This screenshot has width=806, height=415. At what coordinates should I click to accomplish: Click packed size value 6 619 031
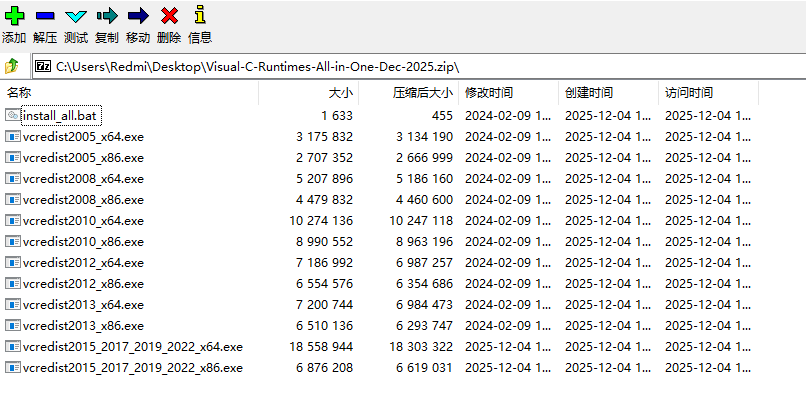[425, 368]
